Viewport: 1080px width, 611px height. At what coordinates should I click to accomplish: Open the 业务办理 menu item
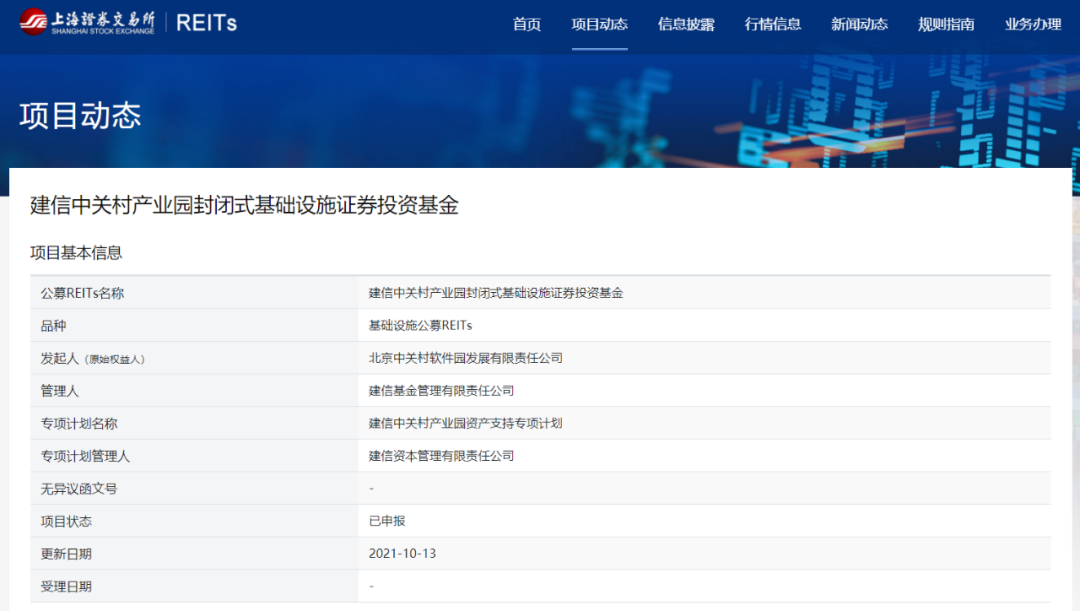(1033, 24)
